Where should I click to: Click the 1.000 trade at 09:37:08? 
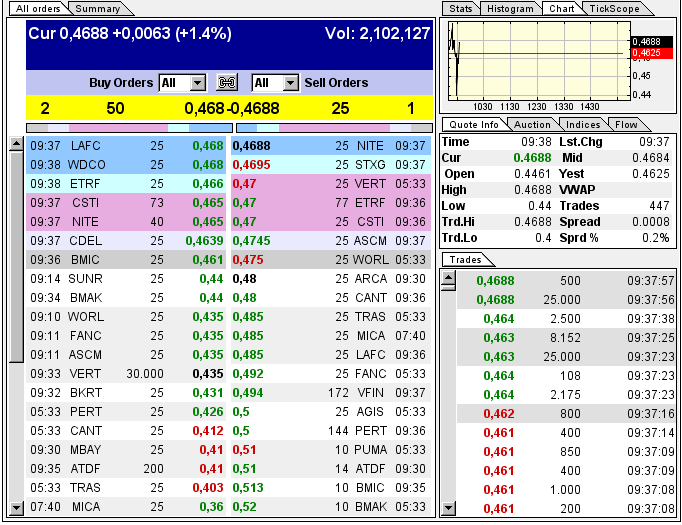(566, 490)
